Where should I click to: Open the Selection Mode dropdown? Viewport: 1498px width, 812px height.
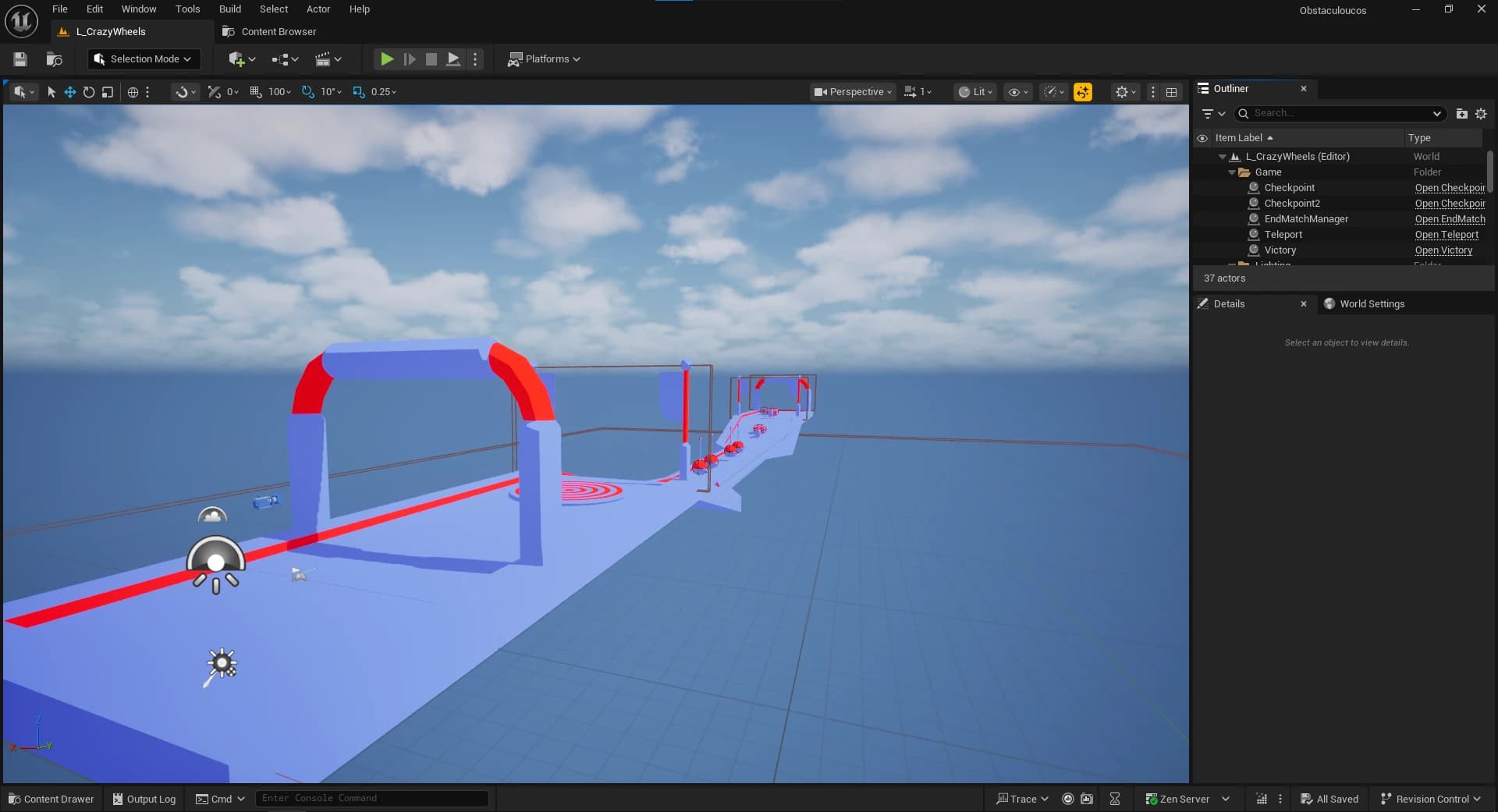point(144,59)
